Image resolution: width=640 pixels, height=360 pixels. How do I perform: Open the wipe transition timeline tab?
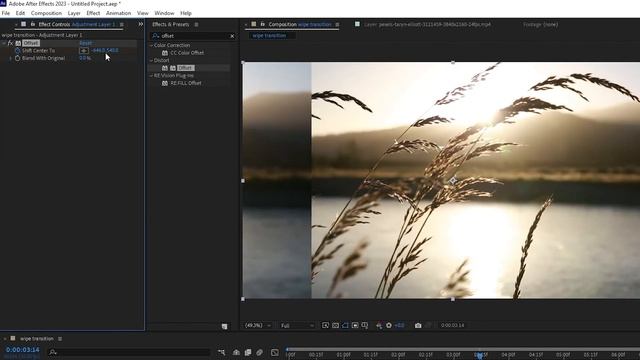click(37, 339)
